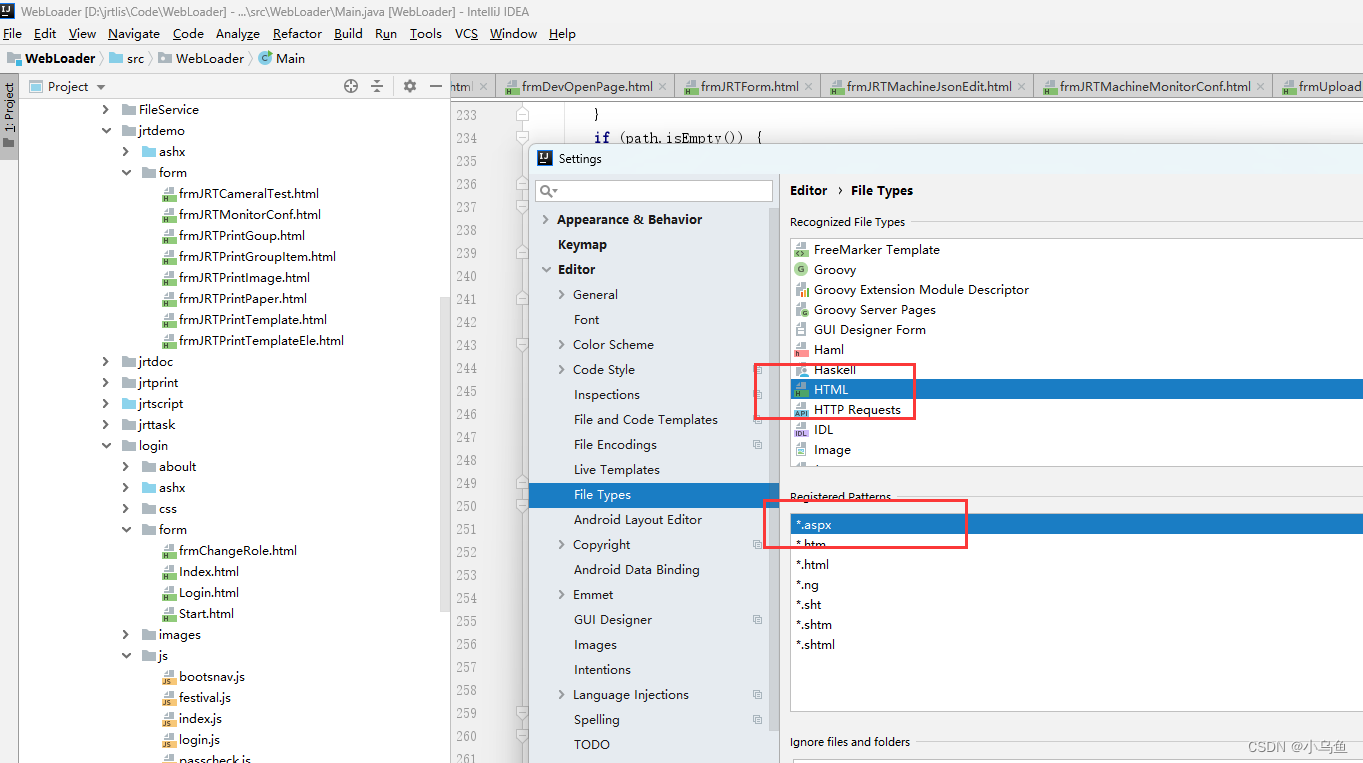Open Project panel gear settings

409,87
